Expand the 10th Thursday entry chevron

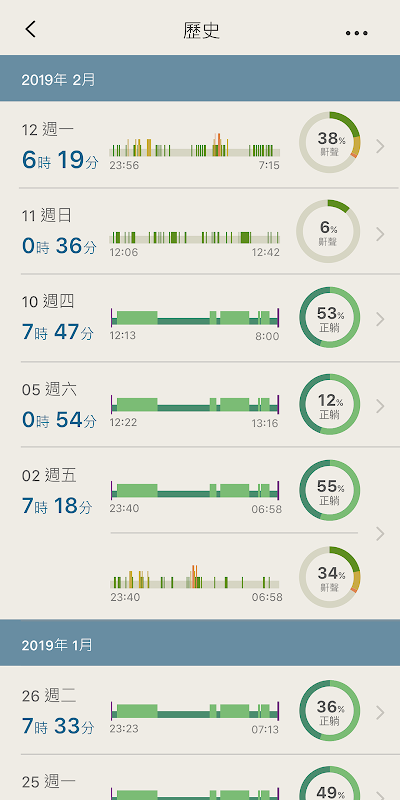click(x=380, y=319)
